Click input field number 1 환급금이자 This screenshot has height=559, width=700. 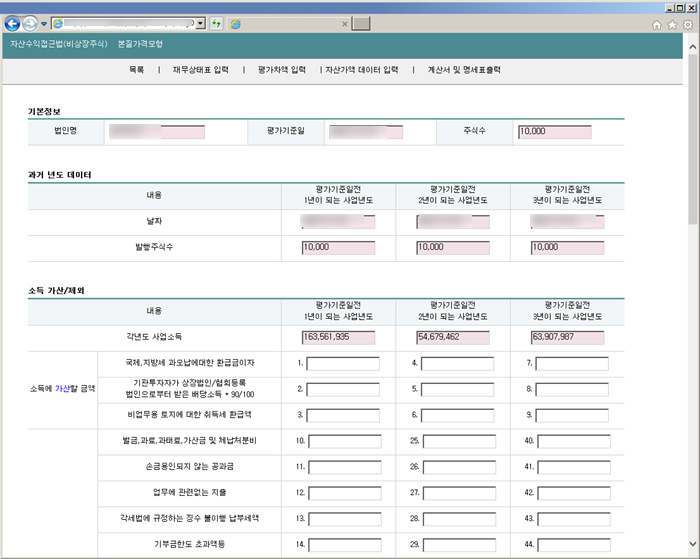click(x=343, y=363)
